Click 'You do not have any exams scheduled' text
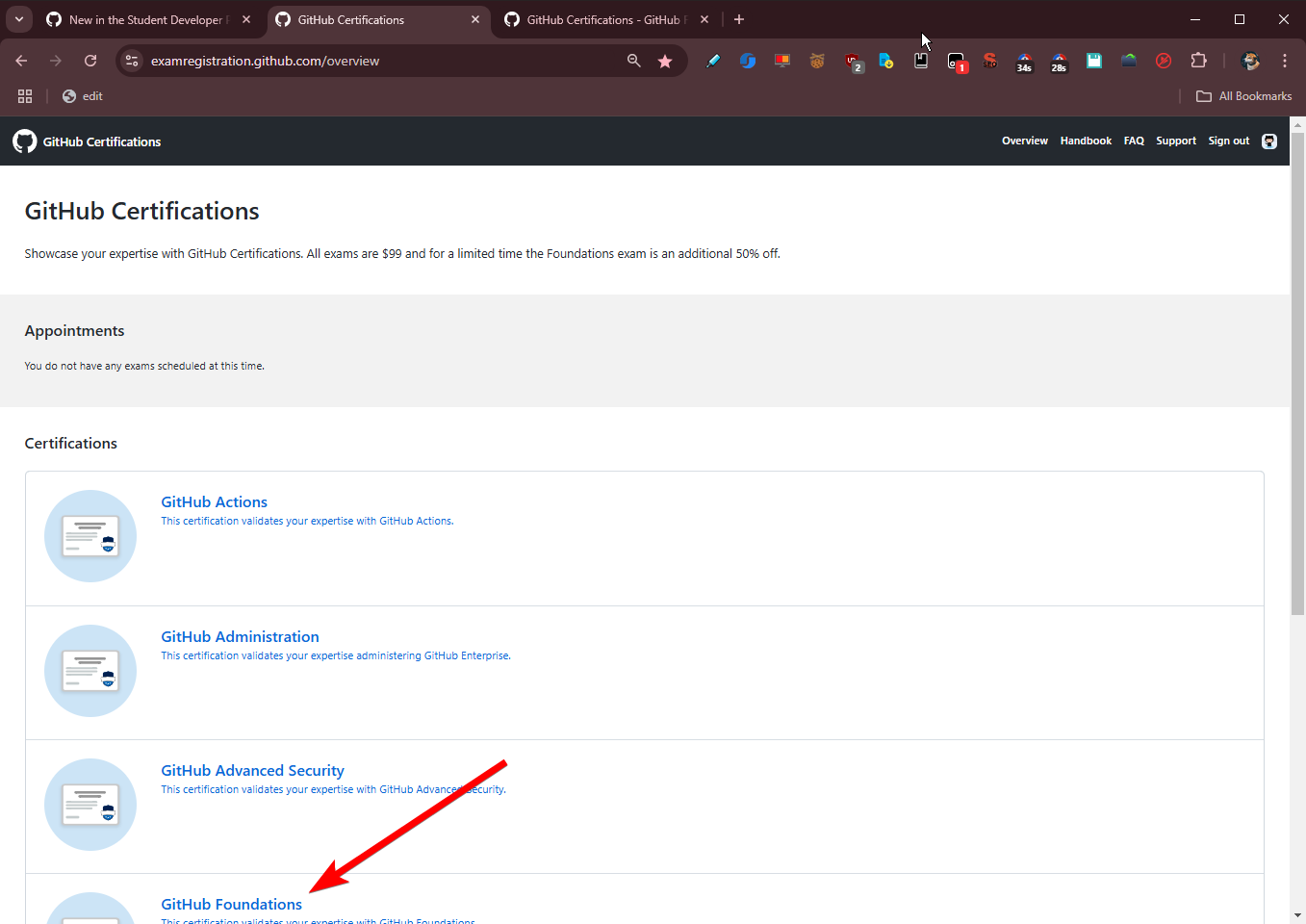 [144, 366]
